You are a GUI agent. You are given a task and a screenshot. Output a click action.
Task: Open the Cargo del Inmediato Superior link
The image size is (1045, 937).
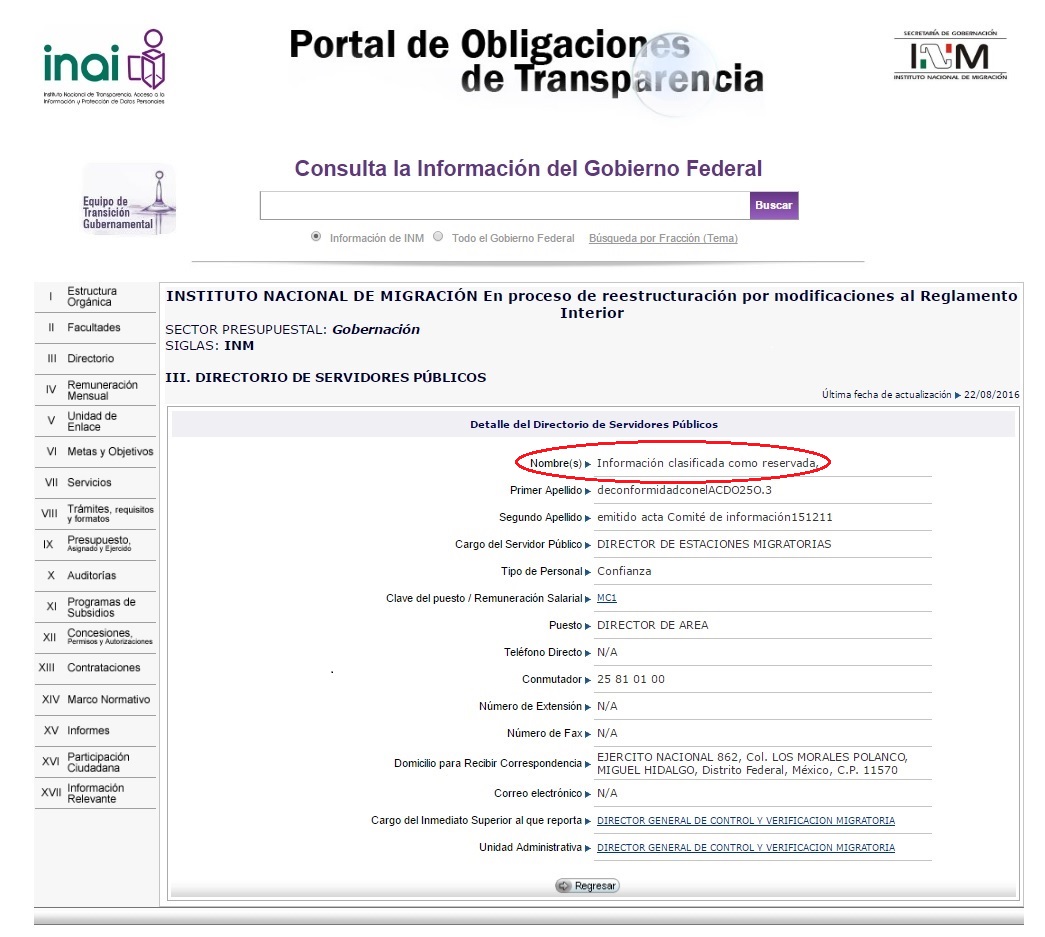pyautogui.click(x=746, y=820)
